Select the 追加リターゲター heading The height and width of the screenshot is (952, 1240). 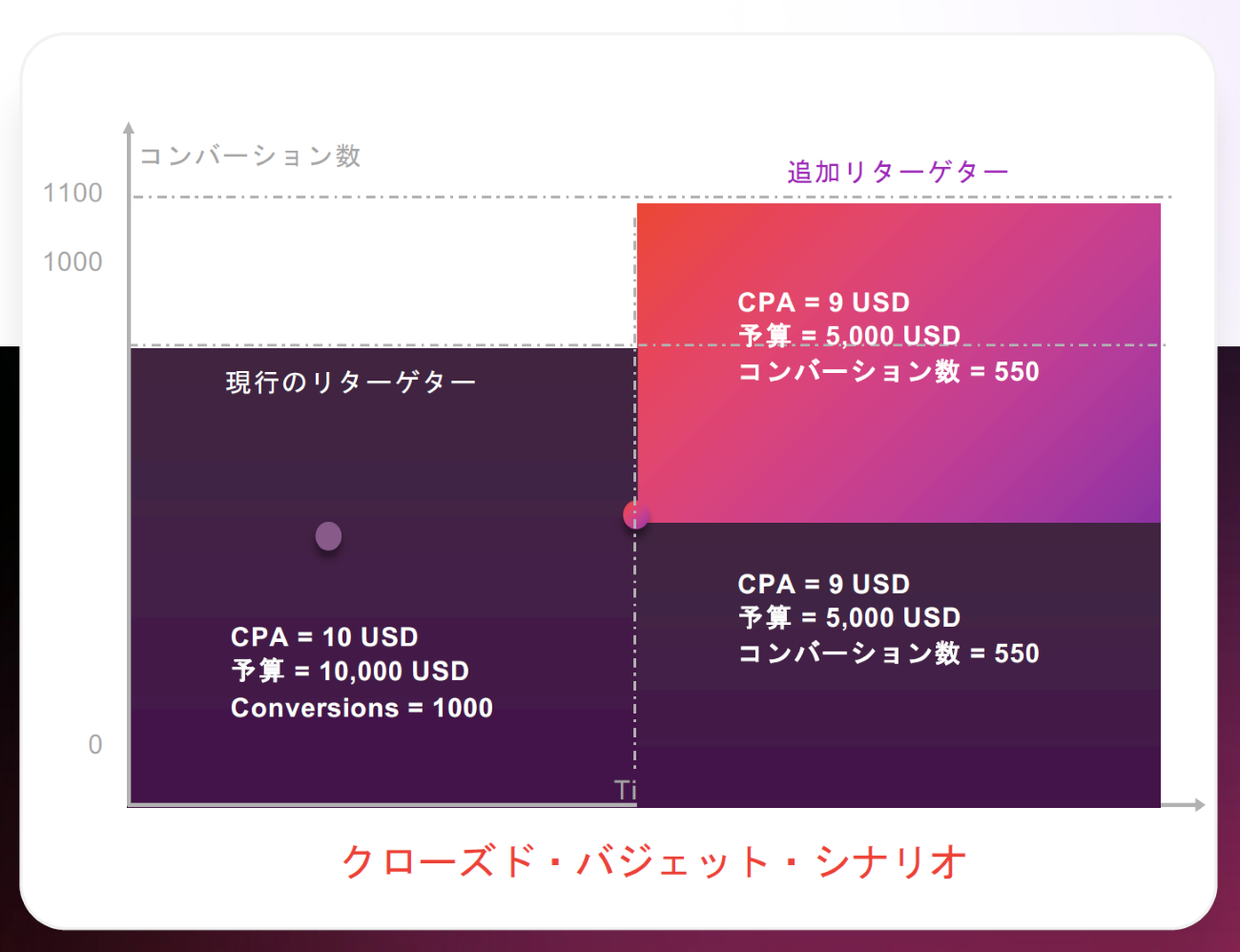(897, 173)
